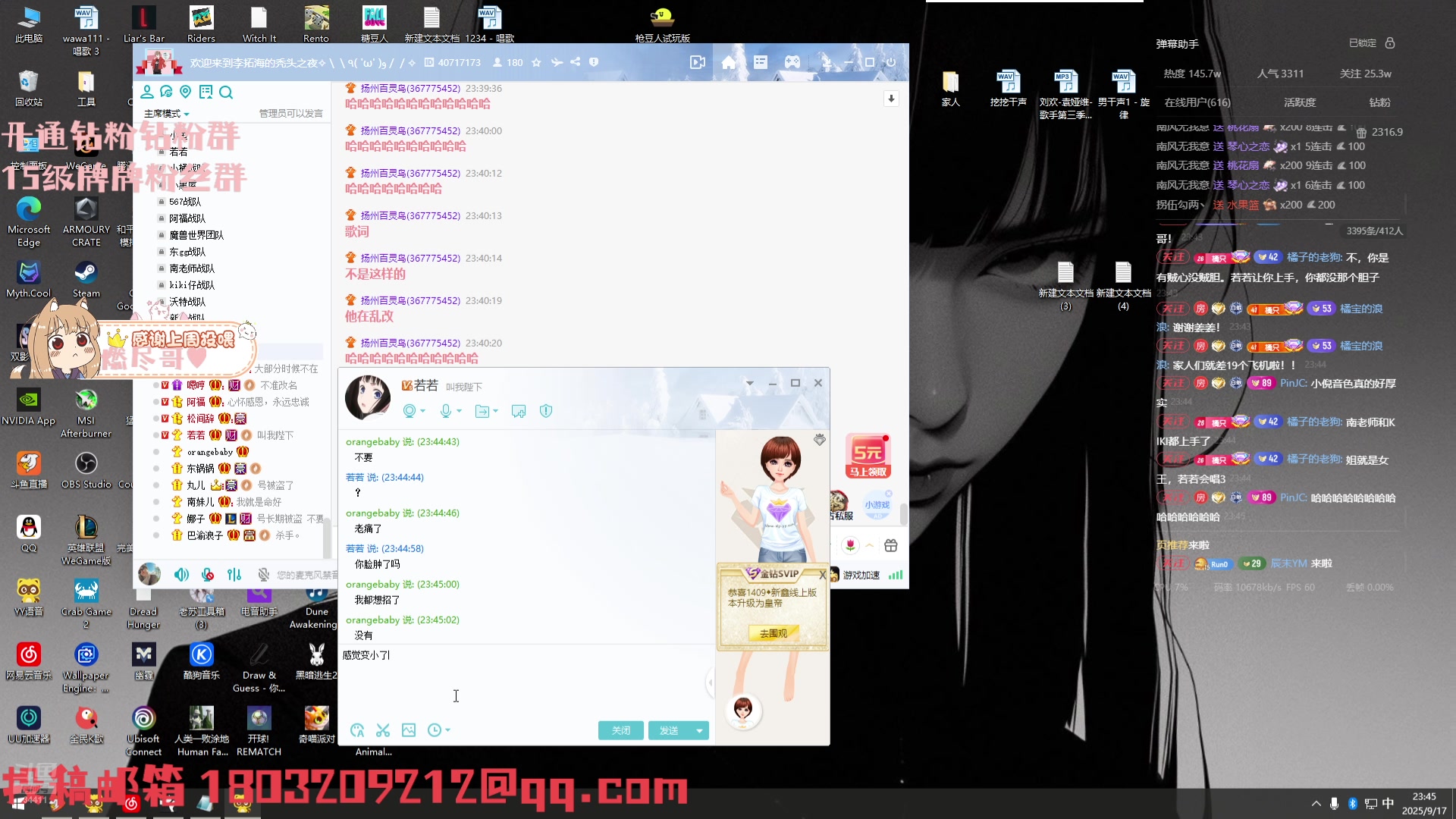The height and width of the screenshot is (819, 1456).
Task: Expand file transfer dropdown arrow in chat
Action: click(496, 411)
